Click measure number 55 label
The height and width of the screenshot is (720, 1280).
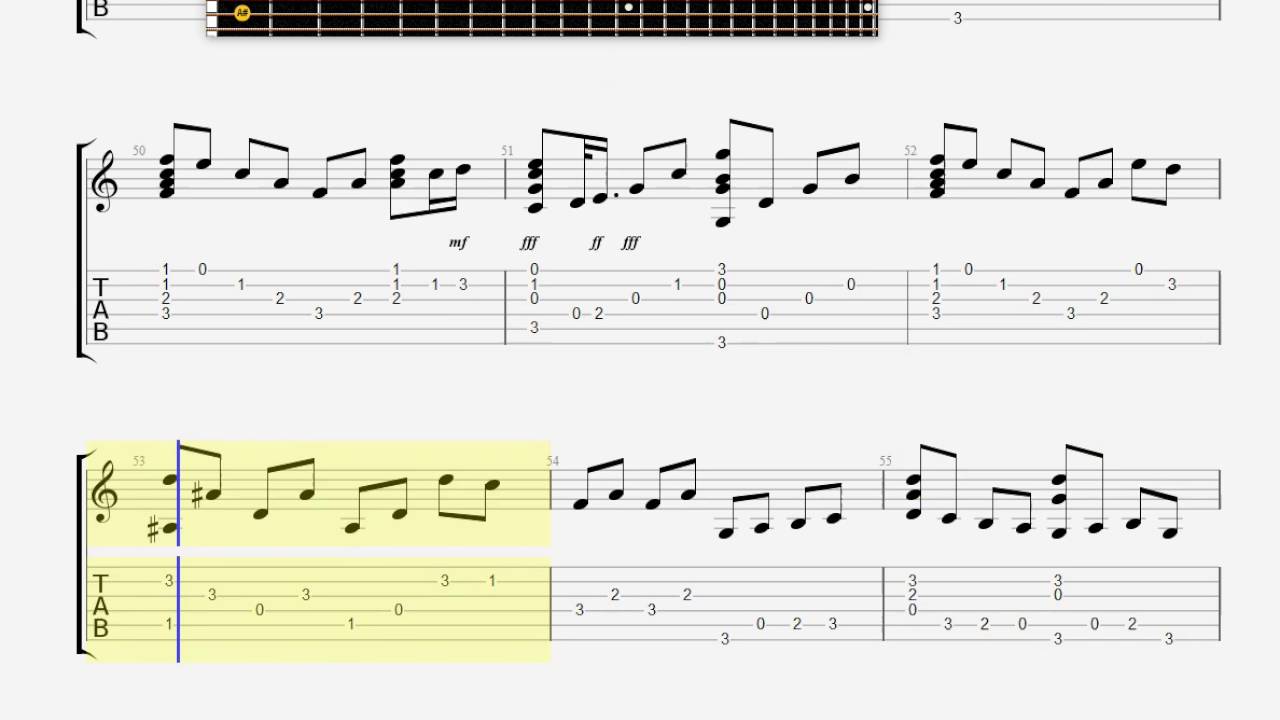click(885, 461)
